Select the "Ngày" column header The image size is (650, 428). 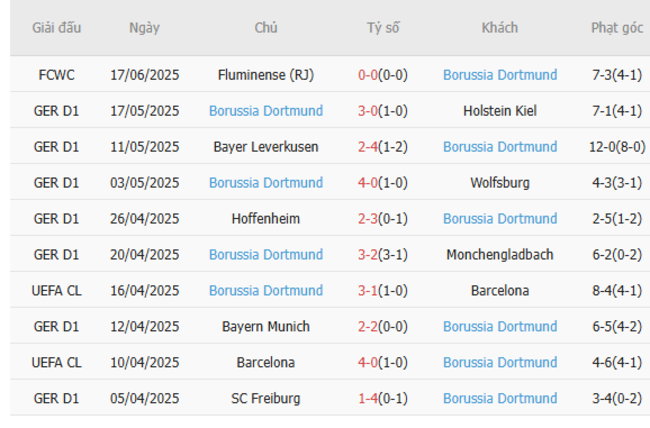coord(144,28)
